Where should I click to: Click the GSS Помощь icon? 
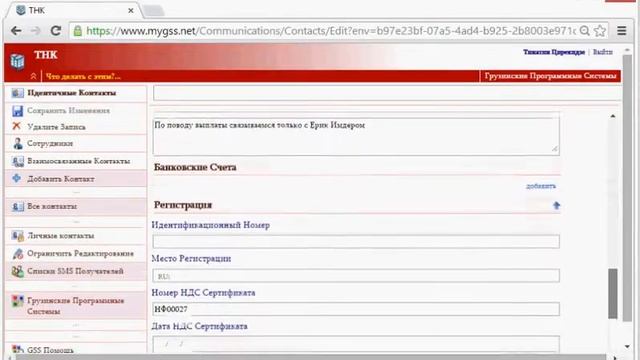[x=18, y=349]
